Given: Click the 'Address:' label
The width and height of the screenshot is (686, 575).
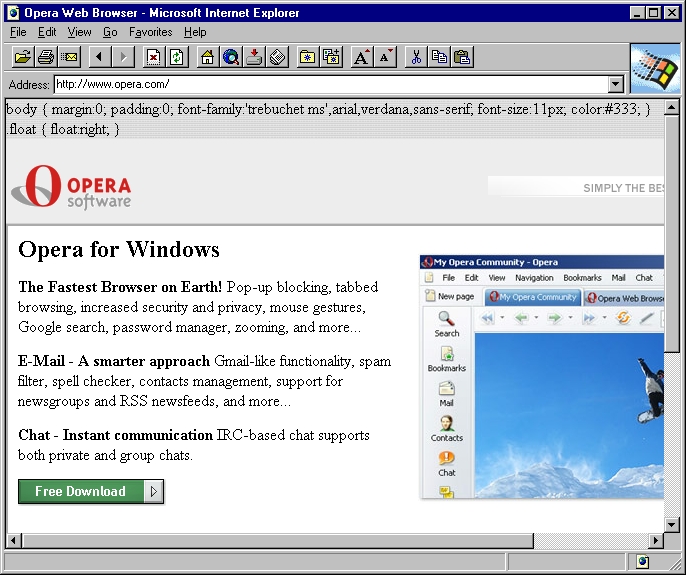Looking at the screenshot, I should tap(29, 85).
